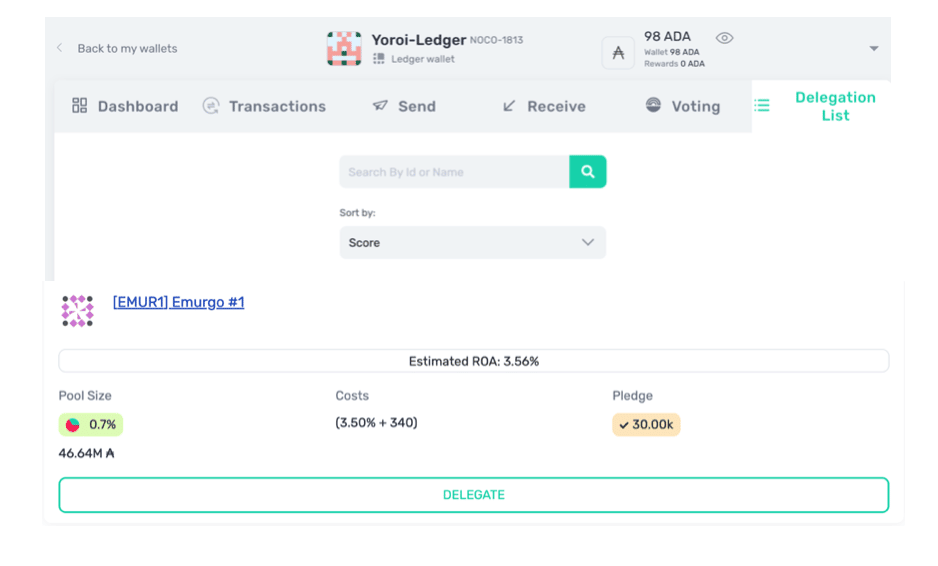This screenshot has height=566, width=938.
Task: Select the Delegation List tab
Action: pyautogui.click(x=834, y=106)
